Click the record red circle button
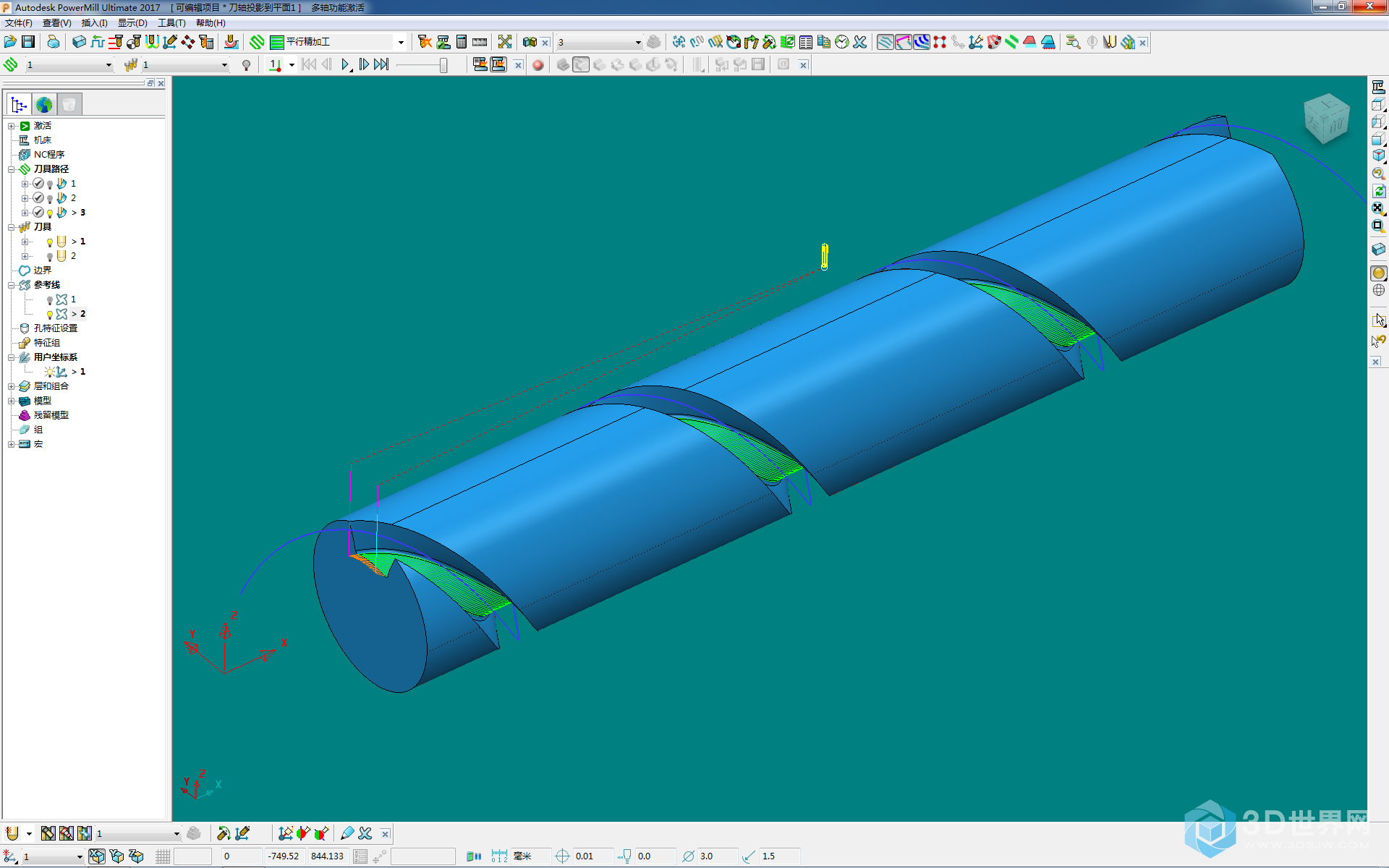1389x868 pixels. click(x=538, y=65)
